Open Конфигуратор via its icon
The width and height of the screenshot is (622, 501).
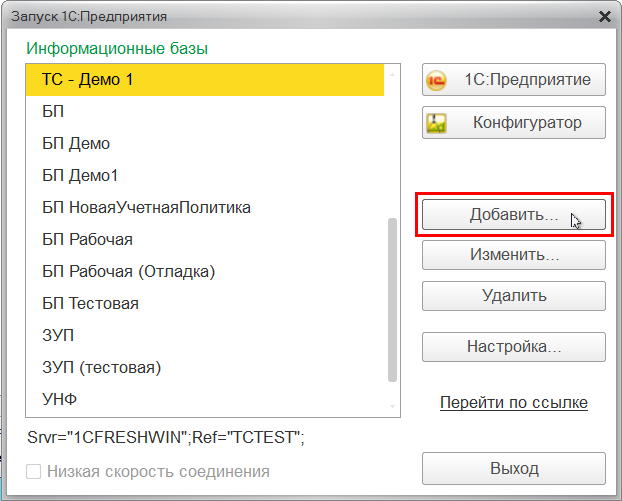436,123
